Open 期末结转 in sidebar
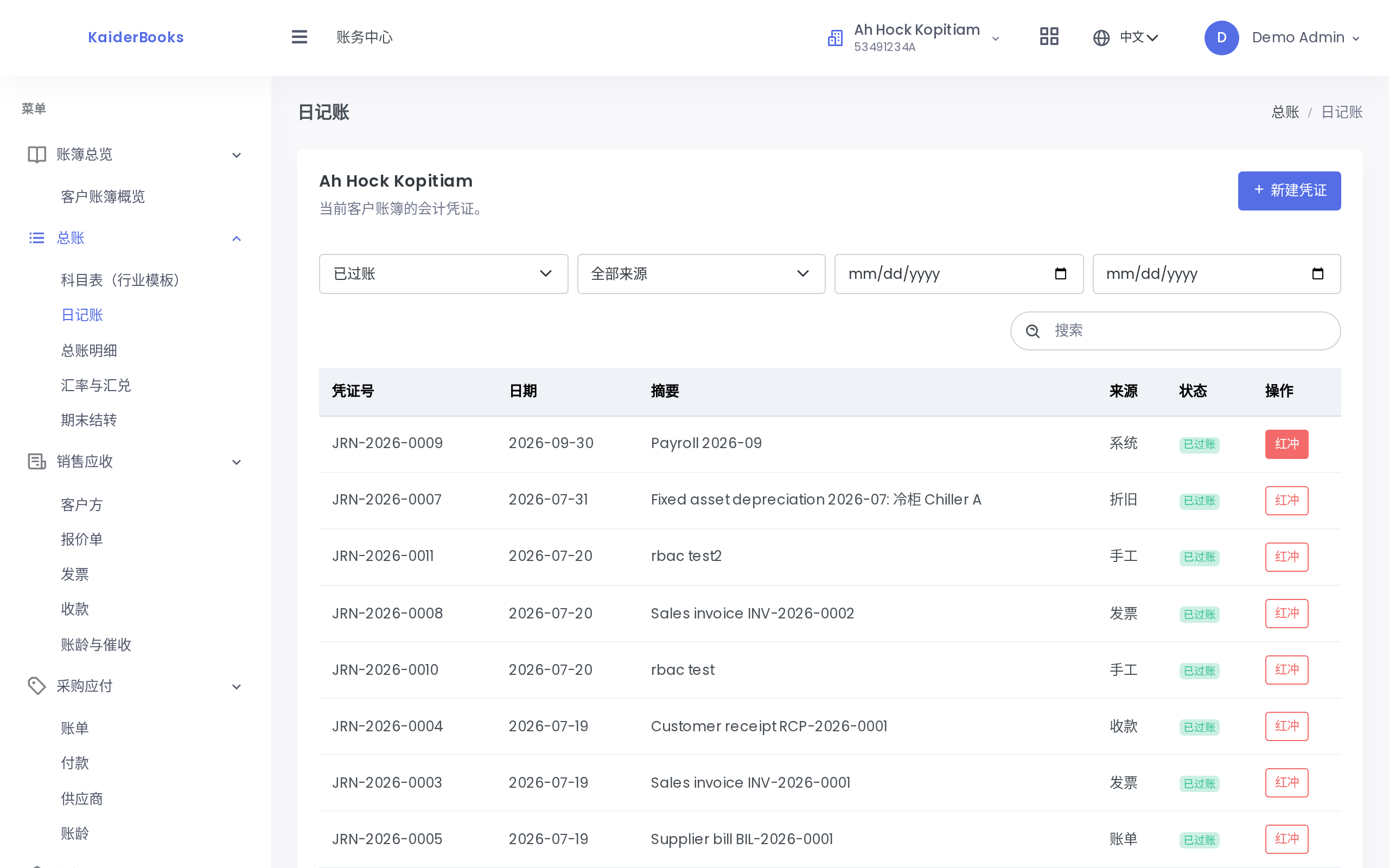Screen dimensions: 1389x868 tap(89, 420)
